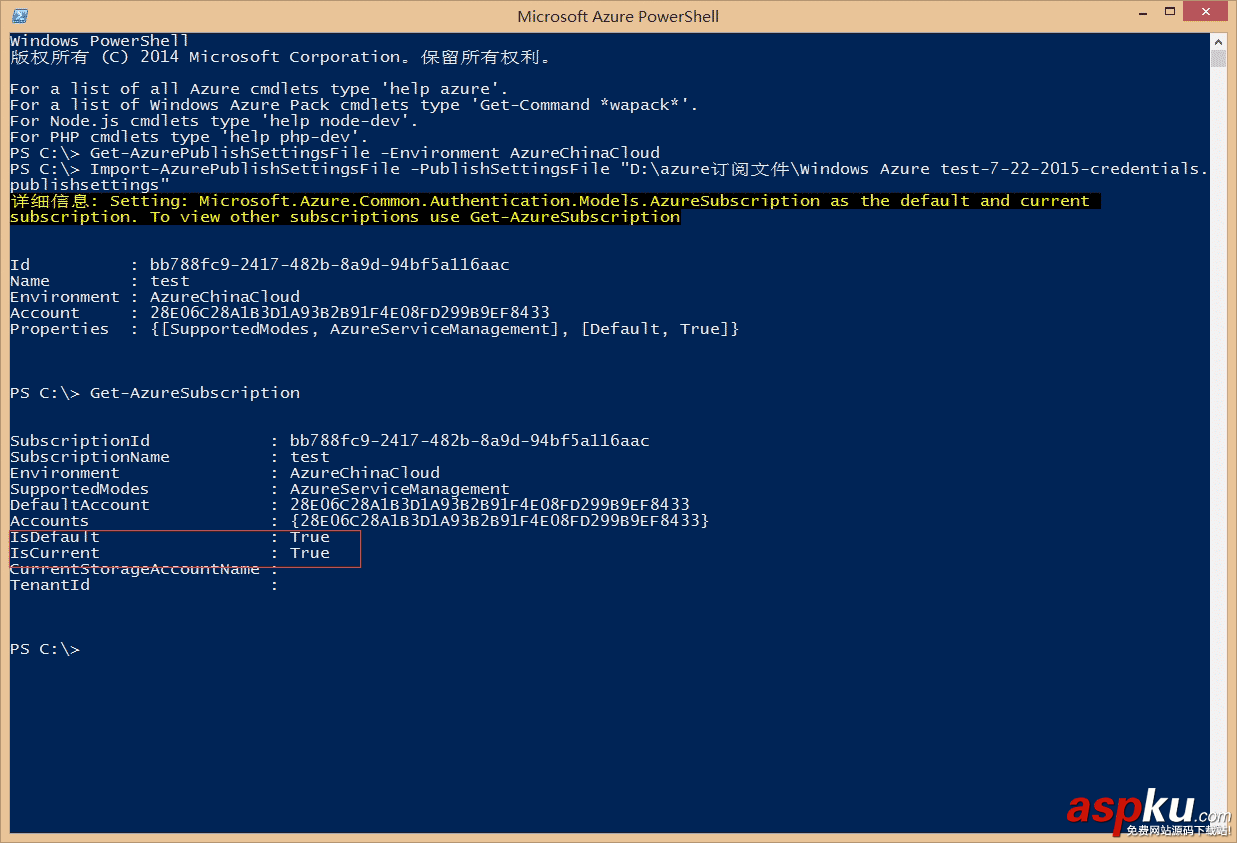Click the PowerShell system menu icon
This screenshot has width=1237, height=843.
(x=19, y=16)
